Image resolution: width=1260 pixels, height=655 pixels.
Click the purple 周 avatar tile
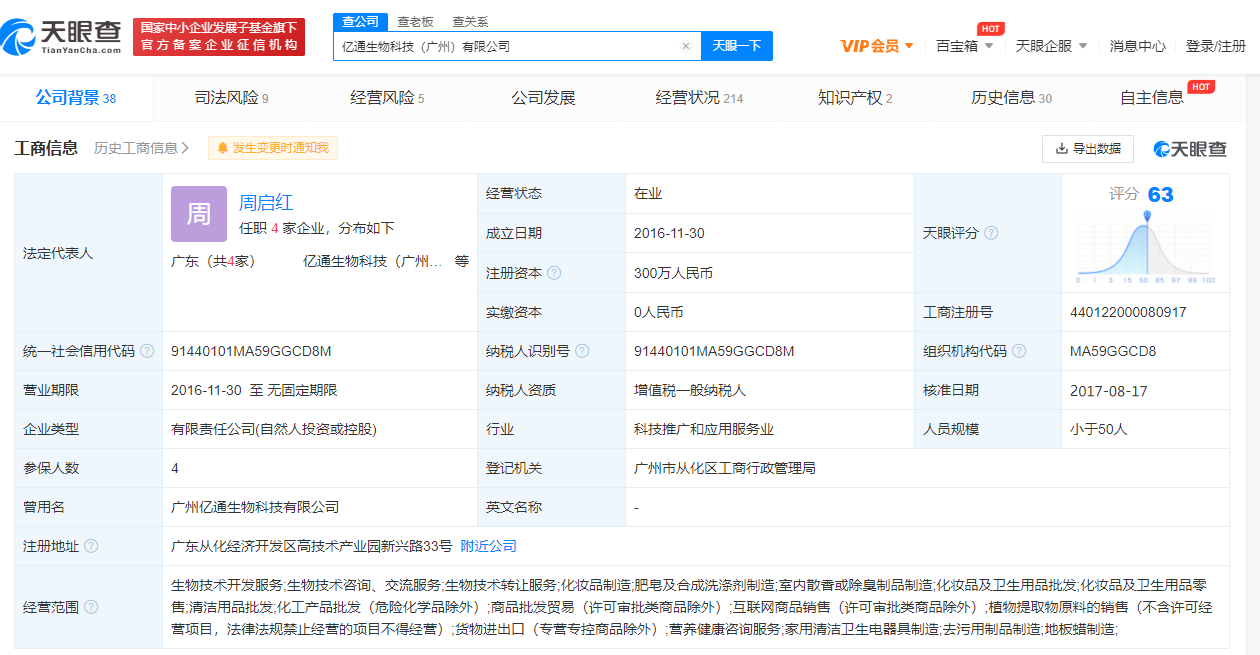pyautogui.click(x=199, y=213)
